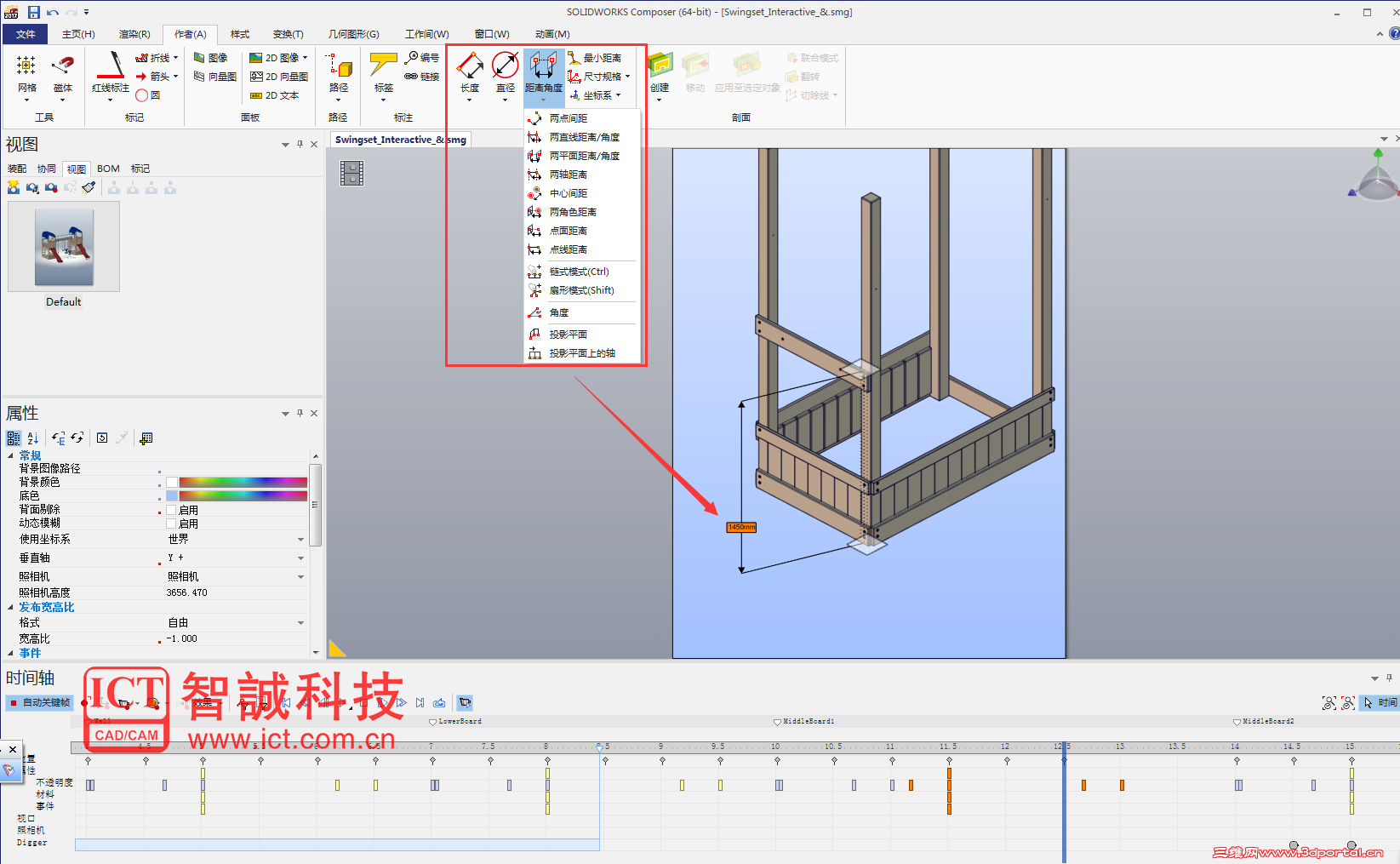Image resolution: width=1400 pixels, height=864 pixels.
Task: Switch to the 主页(H) ribbon tab
Action: tap(78, 34)
